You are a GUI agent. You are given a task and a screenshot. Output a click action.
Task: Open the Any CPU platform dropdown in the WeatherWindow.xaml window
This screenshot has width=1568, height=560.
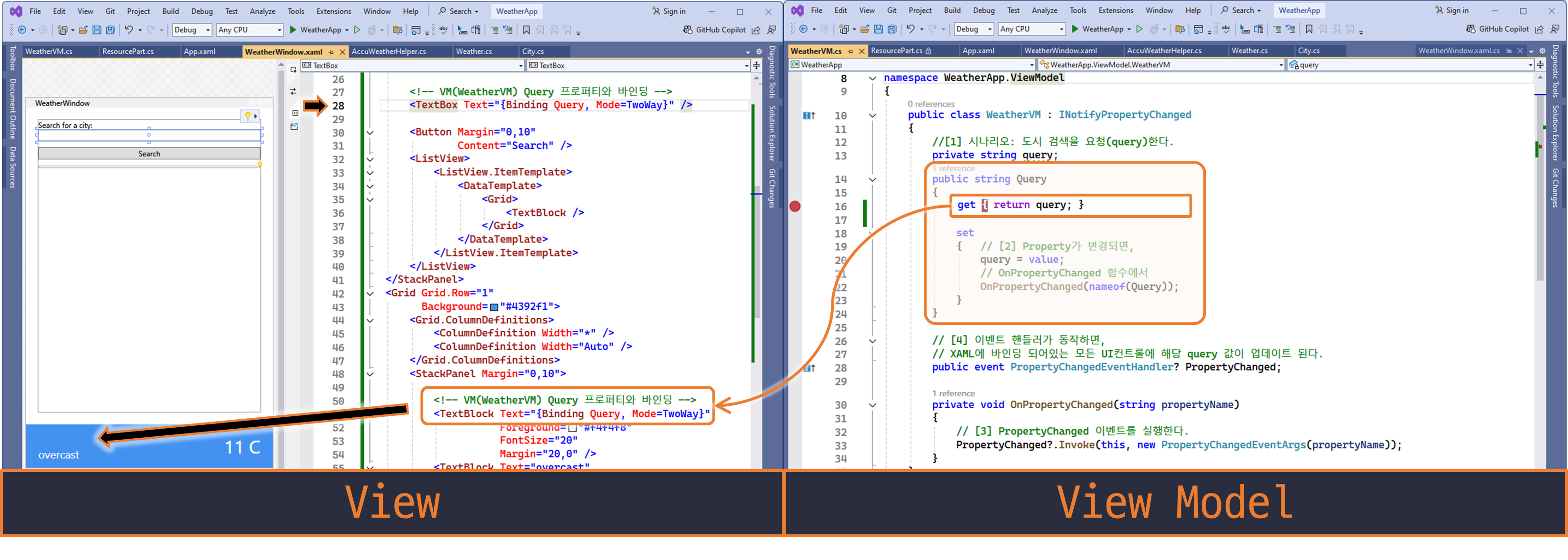[x=250, y=30]
